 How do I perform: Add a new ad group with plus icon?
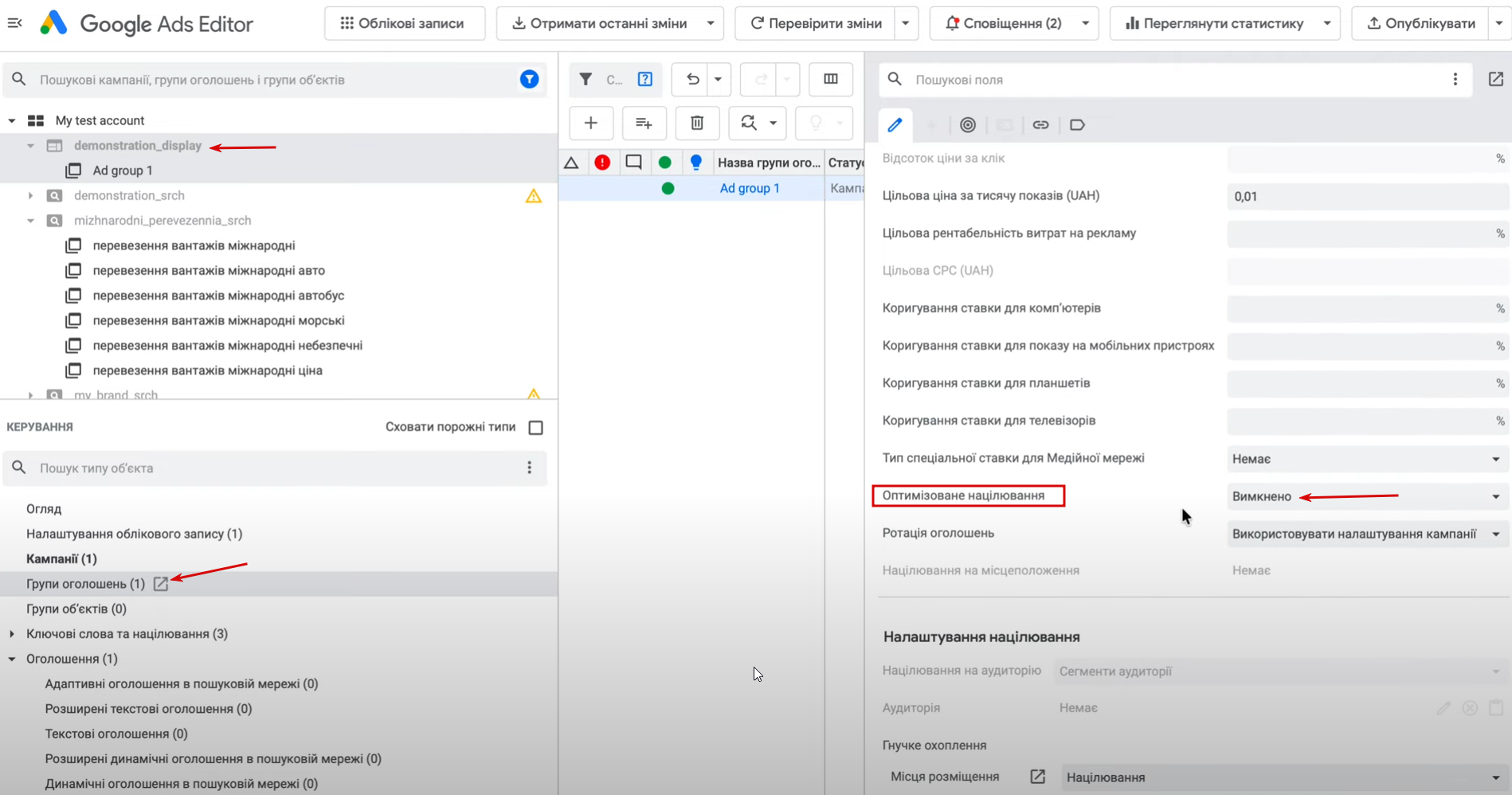591,123
